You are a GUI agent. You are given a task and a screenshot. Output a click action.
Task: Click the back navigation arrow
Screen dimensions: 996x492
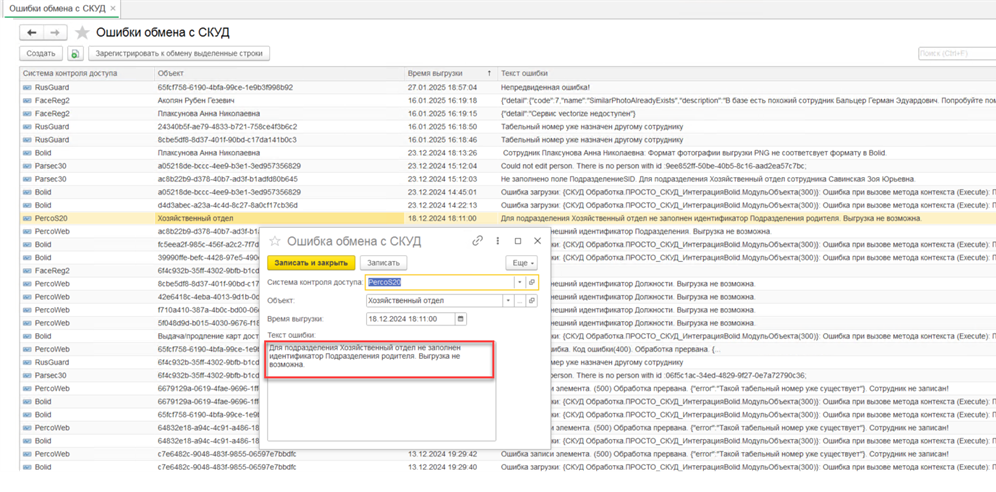[x=33, y=32]
